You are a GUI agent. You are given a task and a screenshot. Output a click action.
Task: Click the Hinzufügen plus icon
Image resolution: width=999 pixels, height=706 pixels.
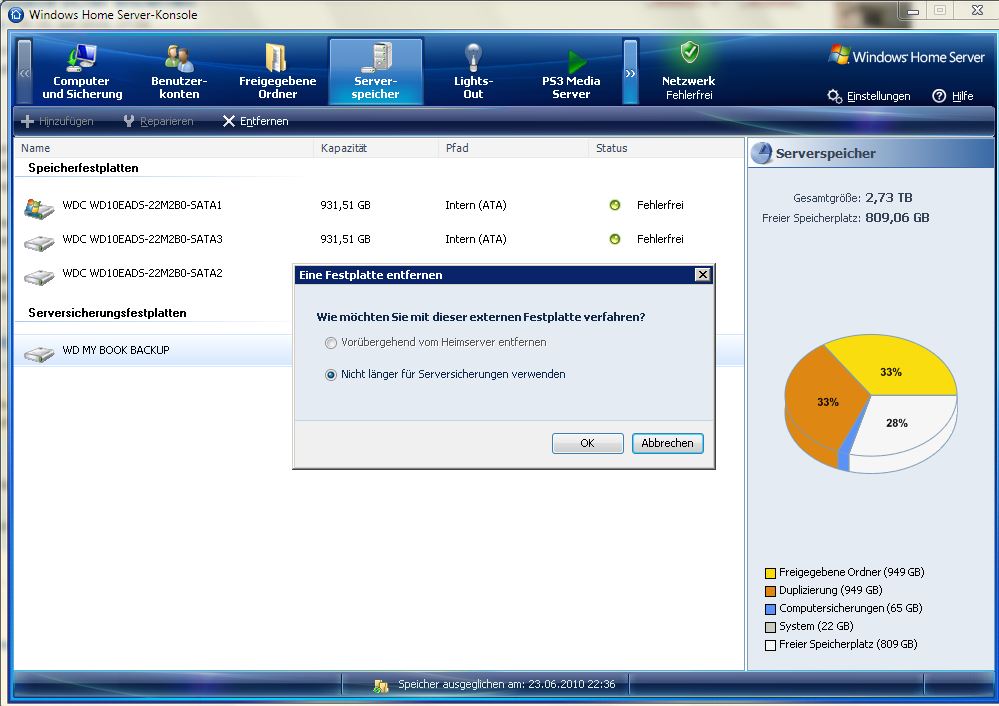click(27, 121)
